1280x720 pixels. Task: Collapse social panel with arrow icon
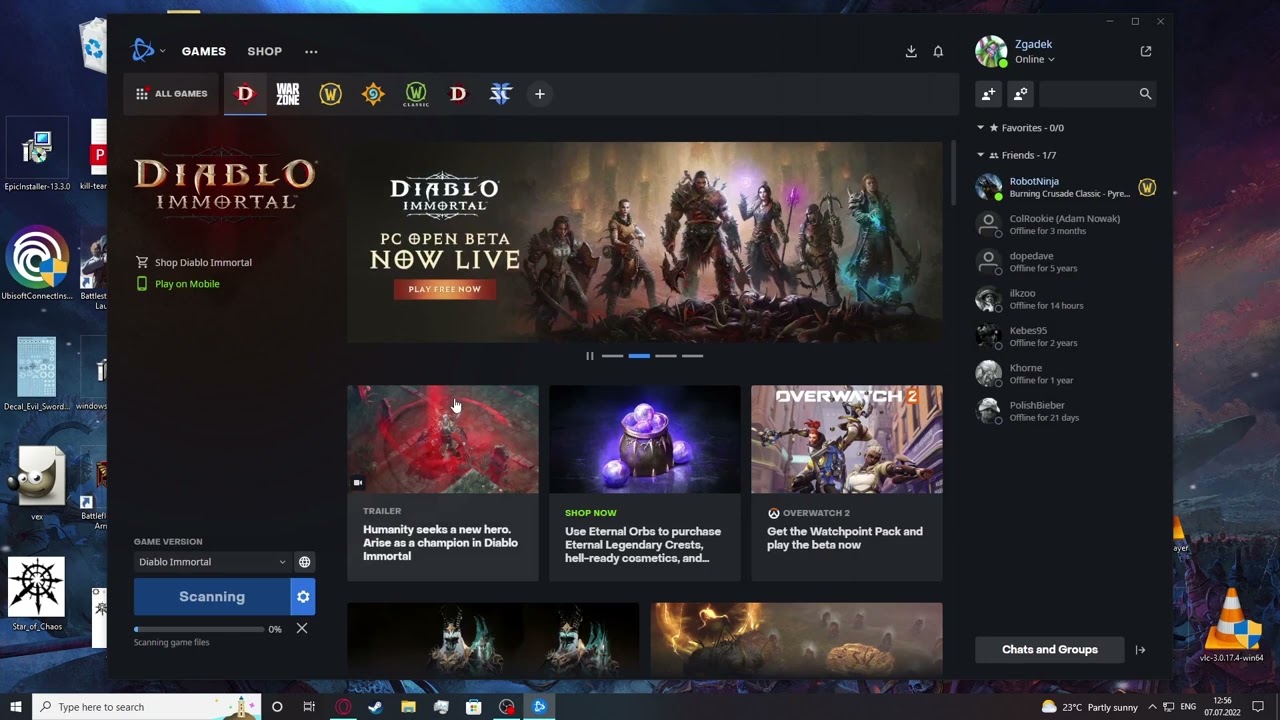(1140, 650)
